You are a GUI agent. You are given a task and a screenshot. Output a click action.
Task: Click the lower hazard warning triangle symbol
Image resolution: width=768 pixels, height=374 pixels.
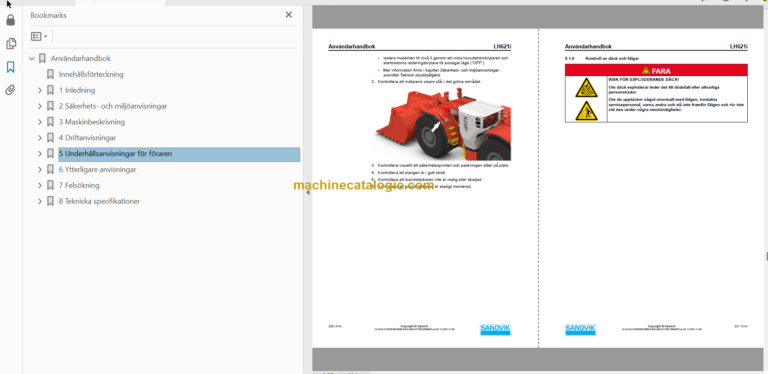coord(586,111)
